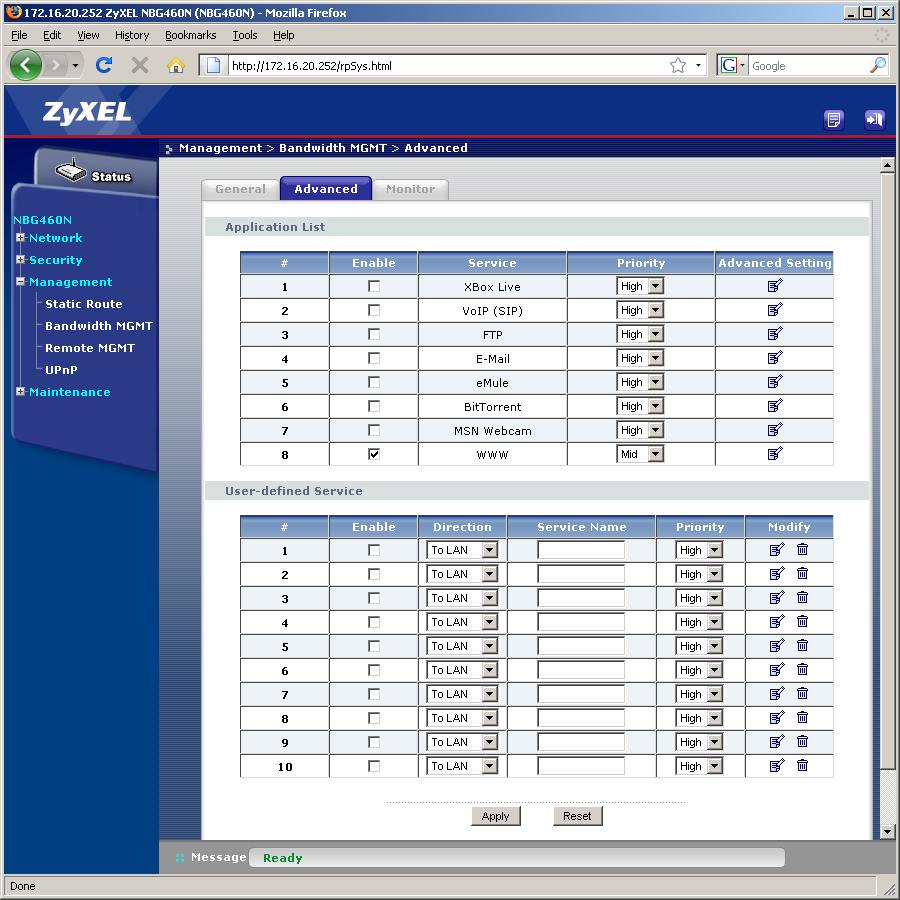Switch to the Monitor tab

click(410, 189)
